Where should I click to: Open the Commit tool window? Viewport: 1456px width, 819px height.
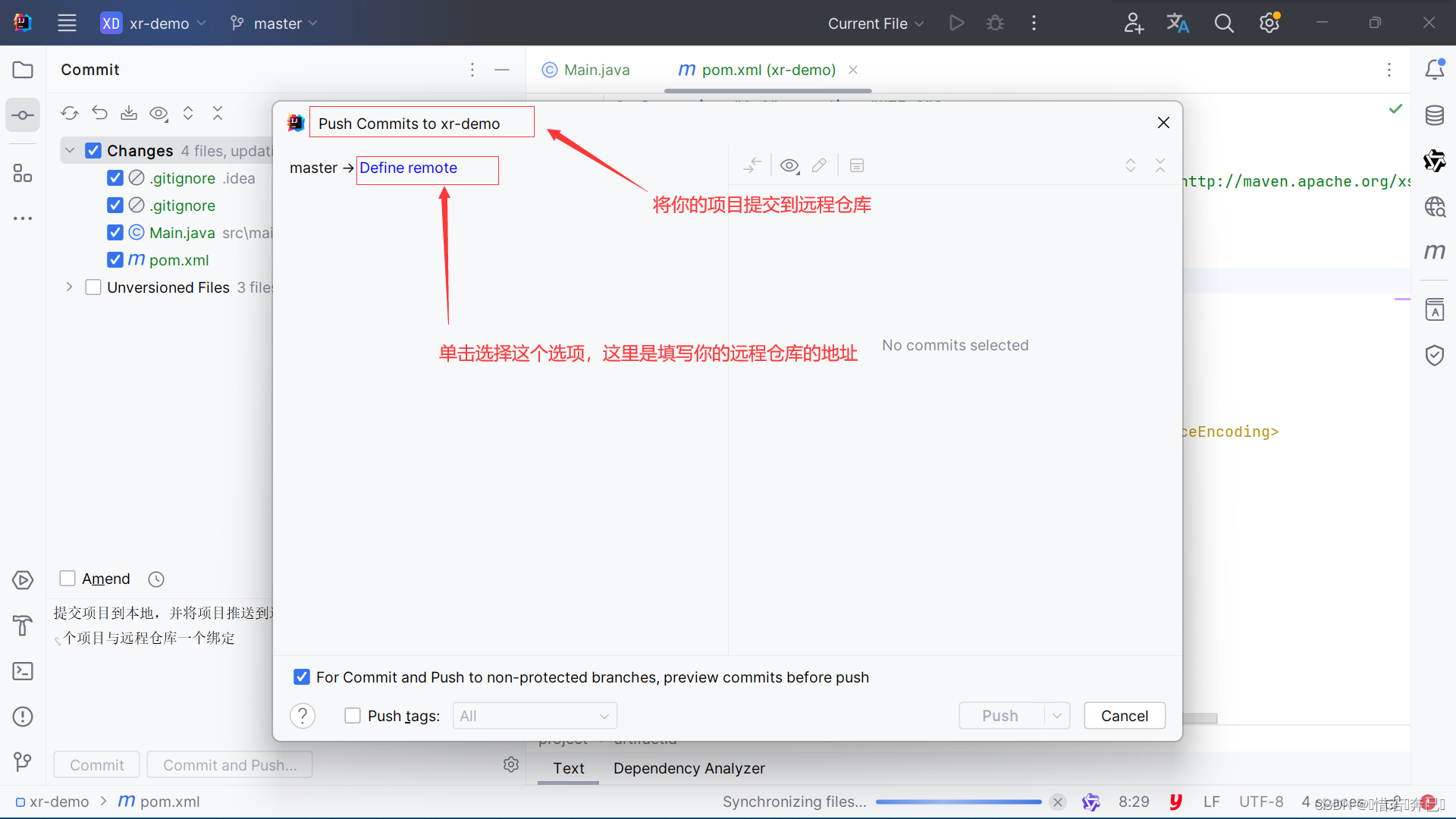pyautogui.click(x=23, y=115)
